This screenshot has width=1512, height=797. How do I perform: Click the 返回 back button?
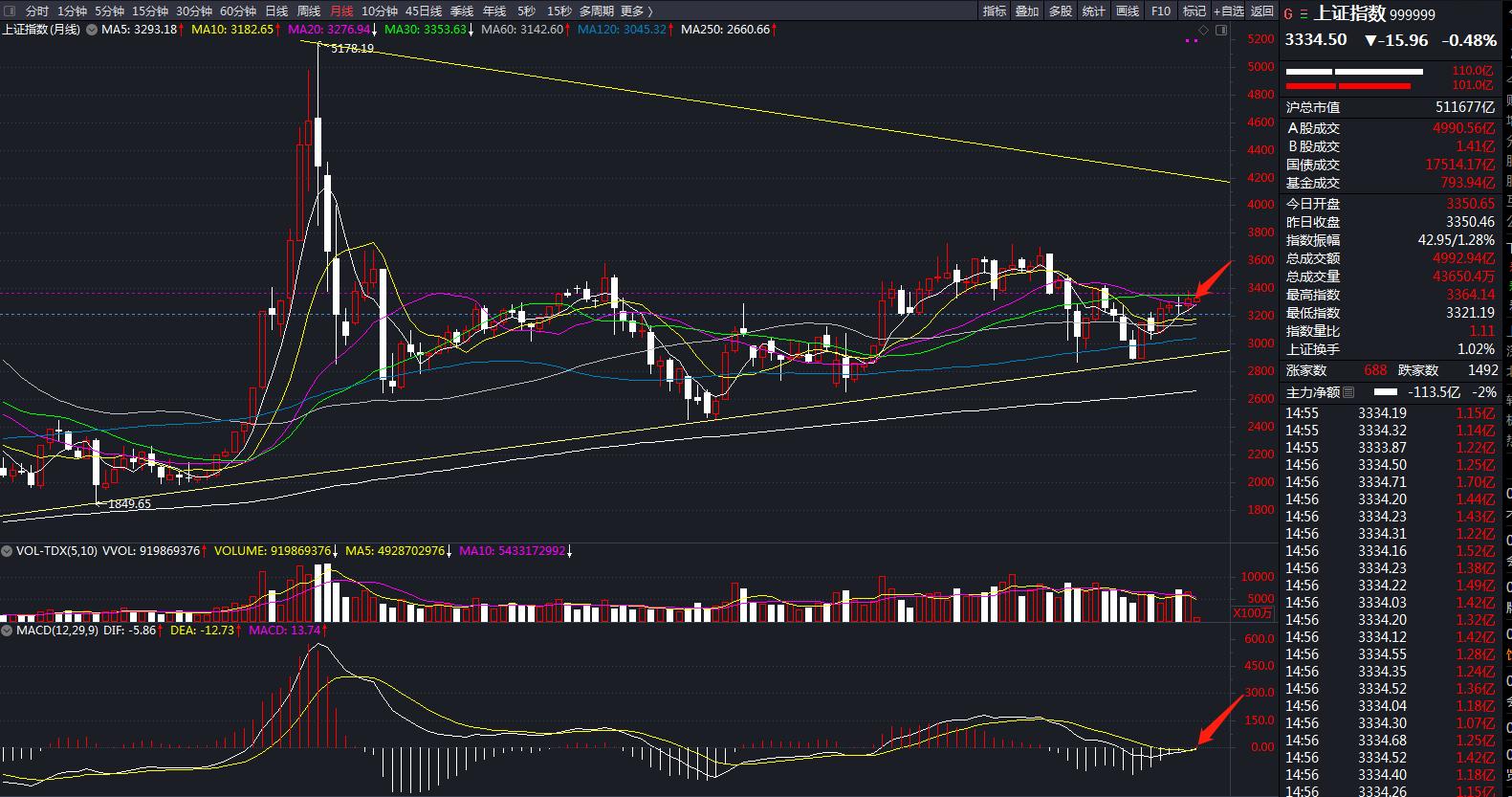coord(1262,11)
